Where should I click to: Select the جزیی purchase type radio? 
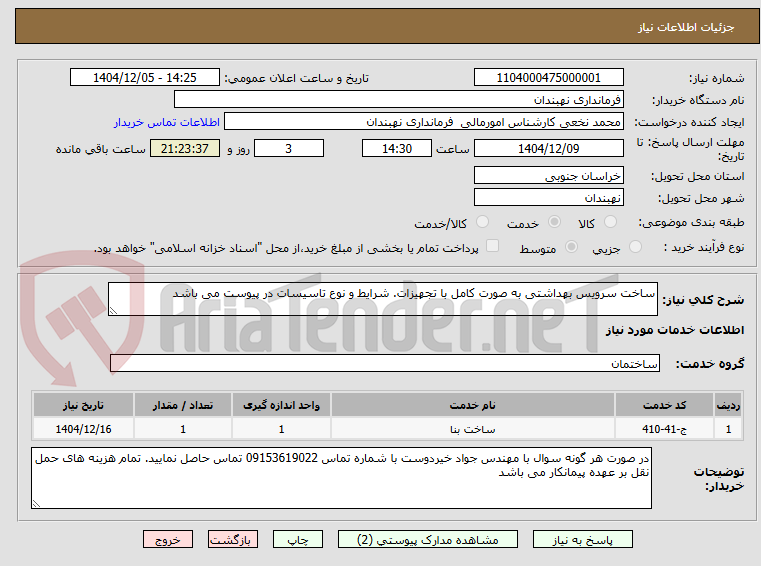click(x=635, y=247)
